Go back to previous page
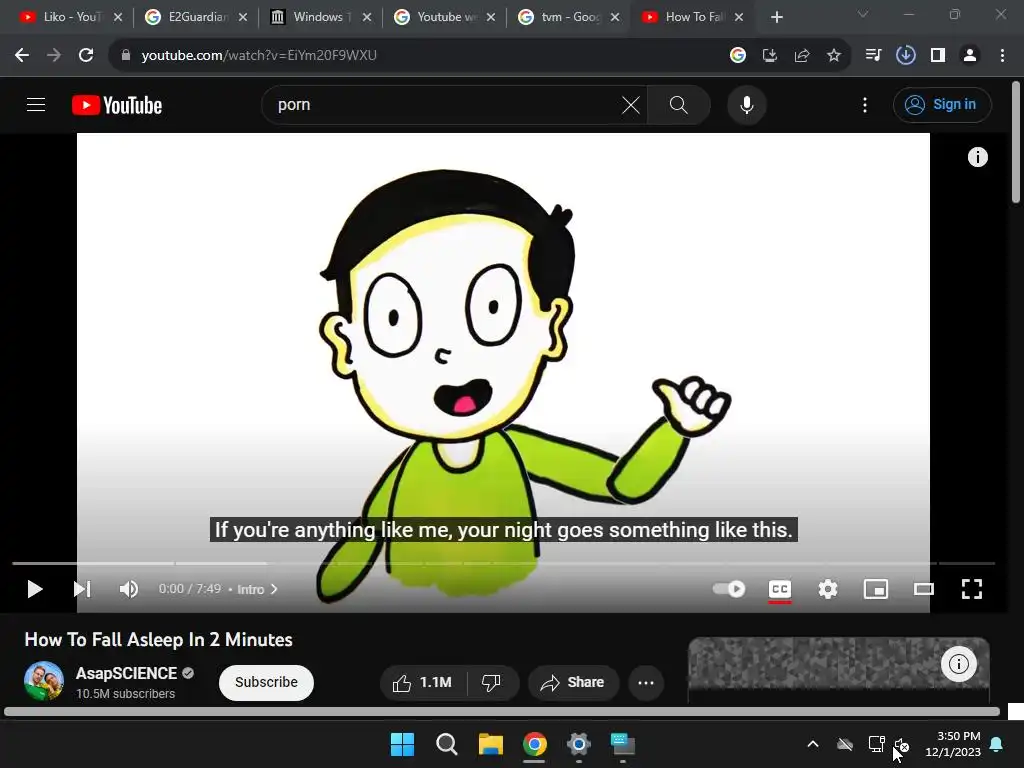The image size is (1024, 768). point(22,56)
